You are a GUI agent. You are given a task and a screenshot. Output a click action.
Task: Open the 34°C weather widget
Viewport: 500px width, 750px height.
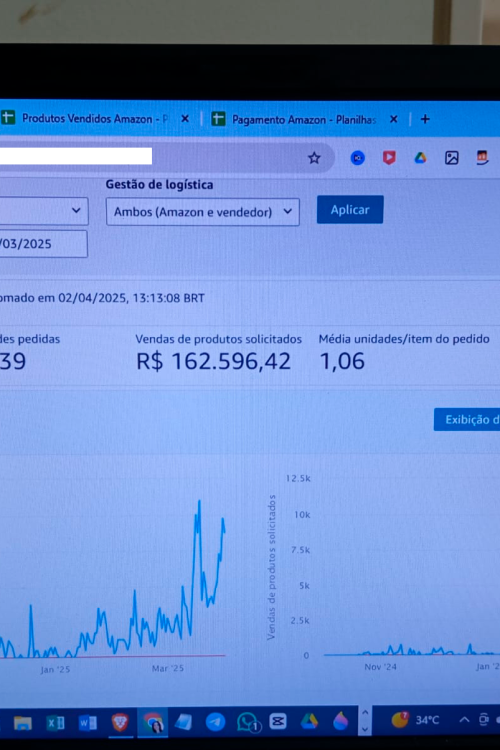[414, 720]
